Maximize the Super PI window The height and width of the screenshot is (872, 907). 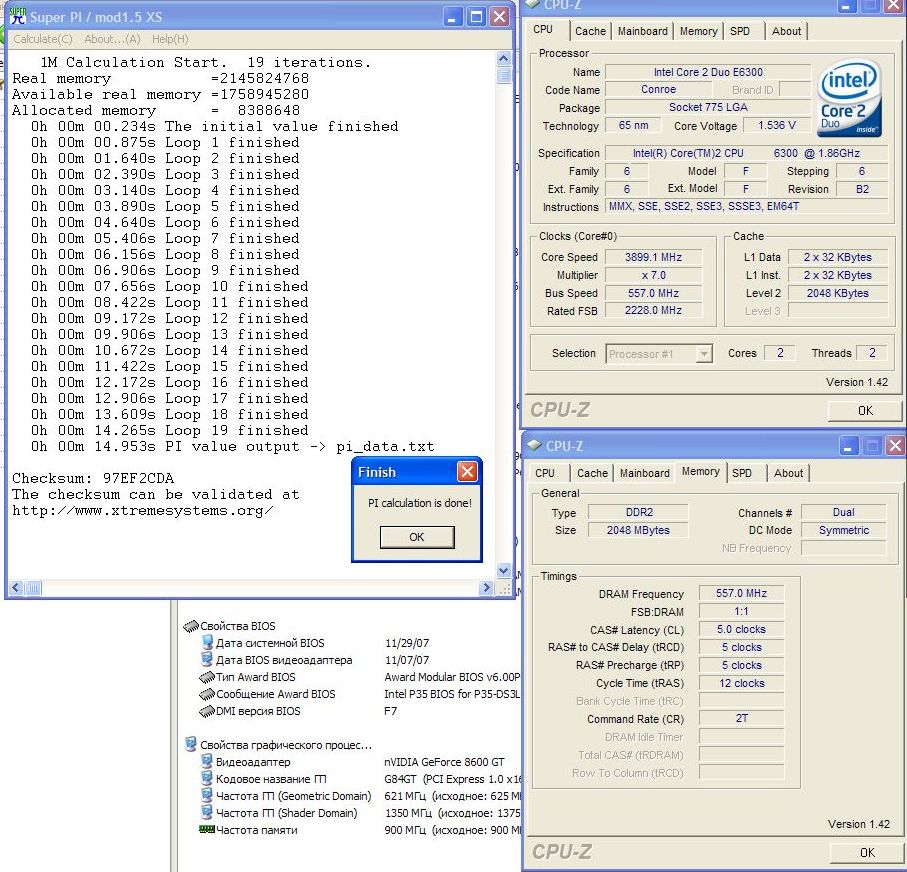pyautogui.click(x=476, y=17)
